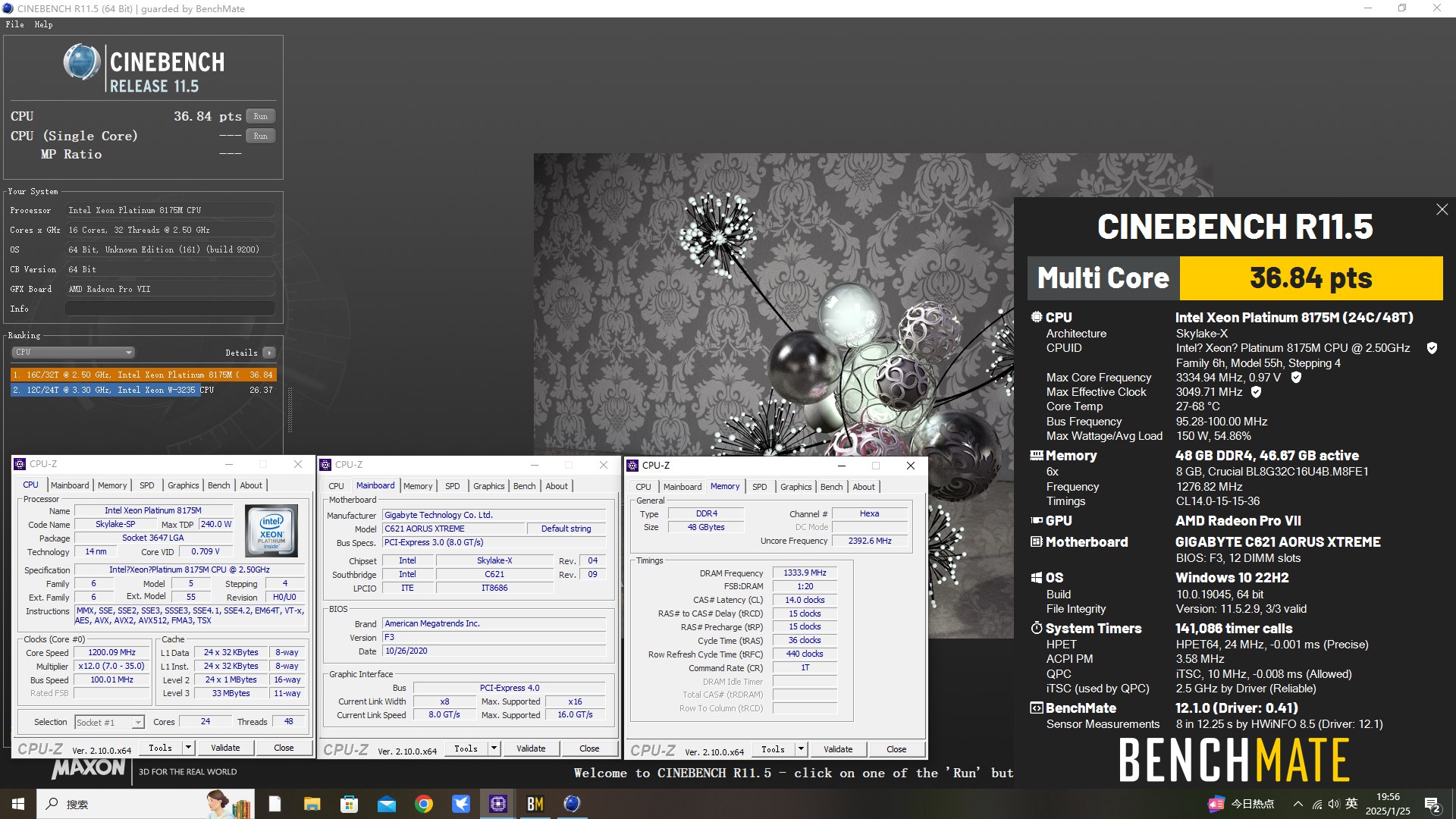The height and width of the screenshot is (819, 1456).
Task: Open network settings from tray
Action: click(x=1317, y=804)
